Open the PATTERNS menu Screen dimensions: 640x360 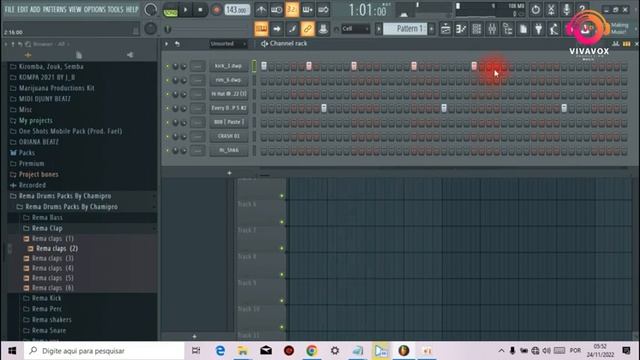point(55,9)
